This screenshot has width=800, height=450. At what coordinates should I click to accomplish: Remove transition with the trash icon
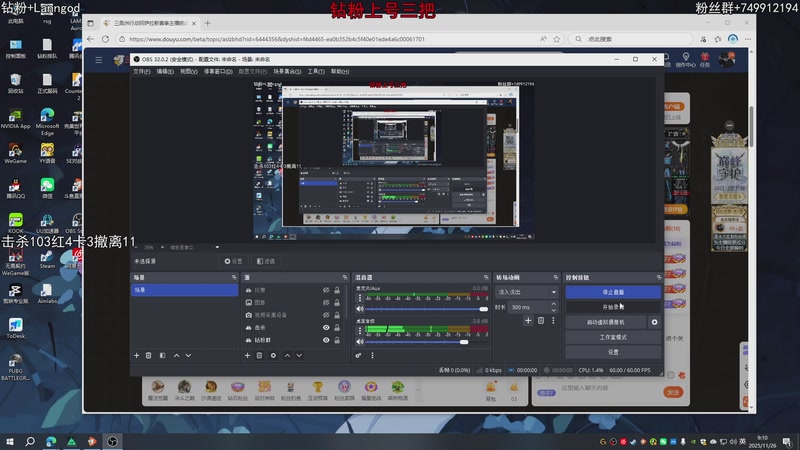point(541,320)
